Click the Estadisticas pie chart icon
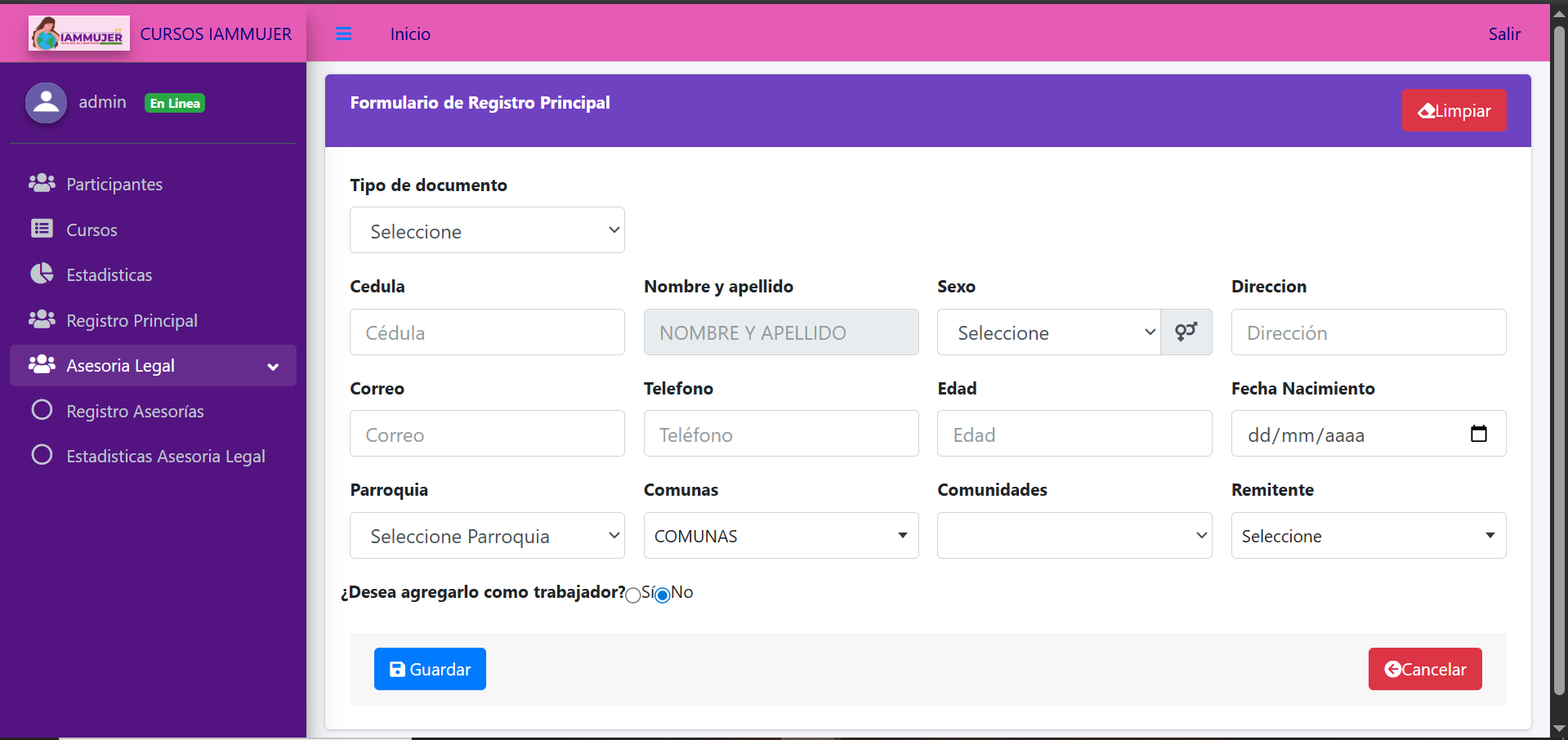This screenshot has height=740, width=1568. [x=42, y=274]
